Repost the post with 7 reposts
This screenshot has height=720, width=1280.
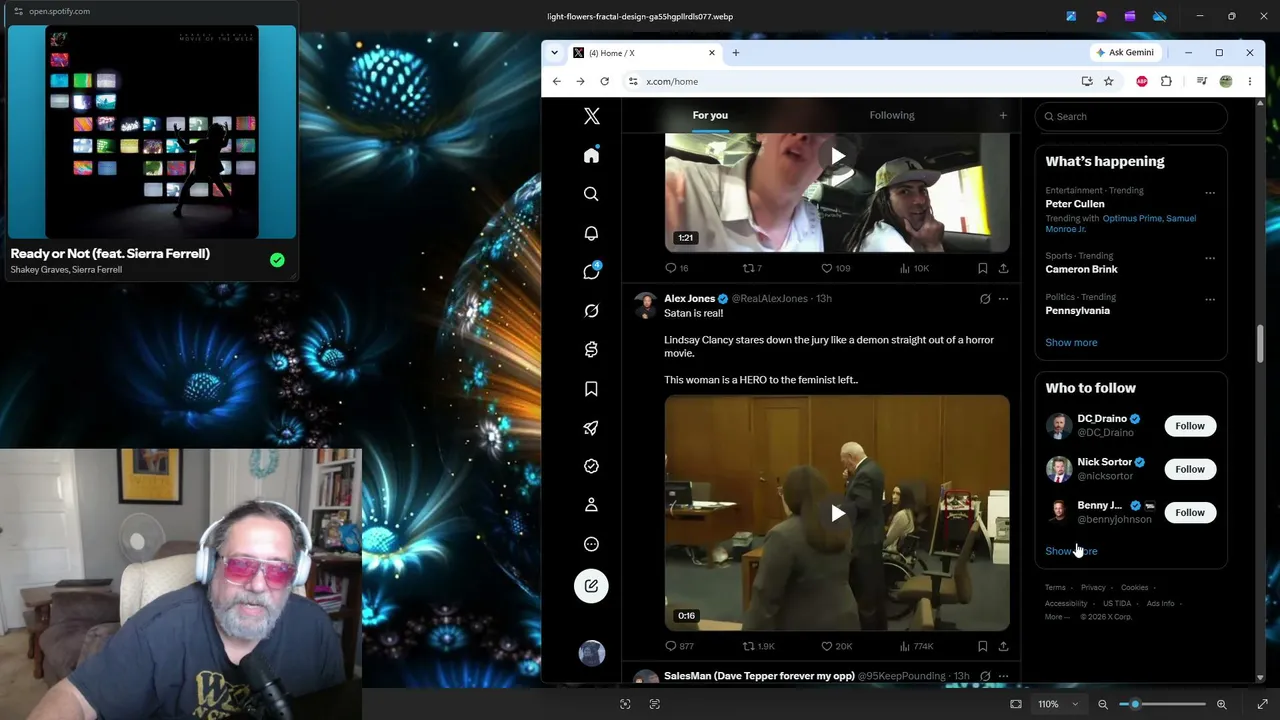tap(752, 268)
